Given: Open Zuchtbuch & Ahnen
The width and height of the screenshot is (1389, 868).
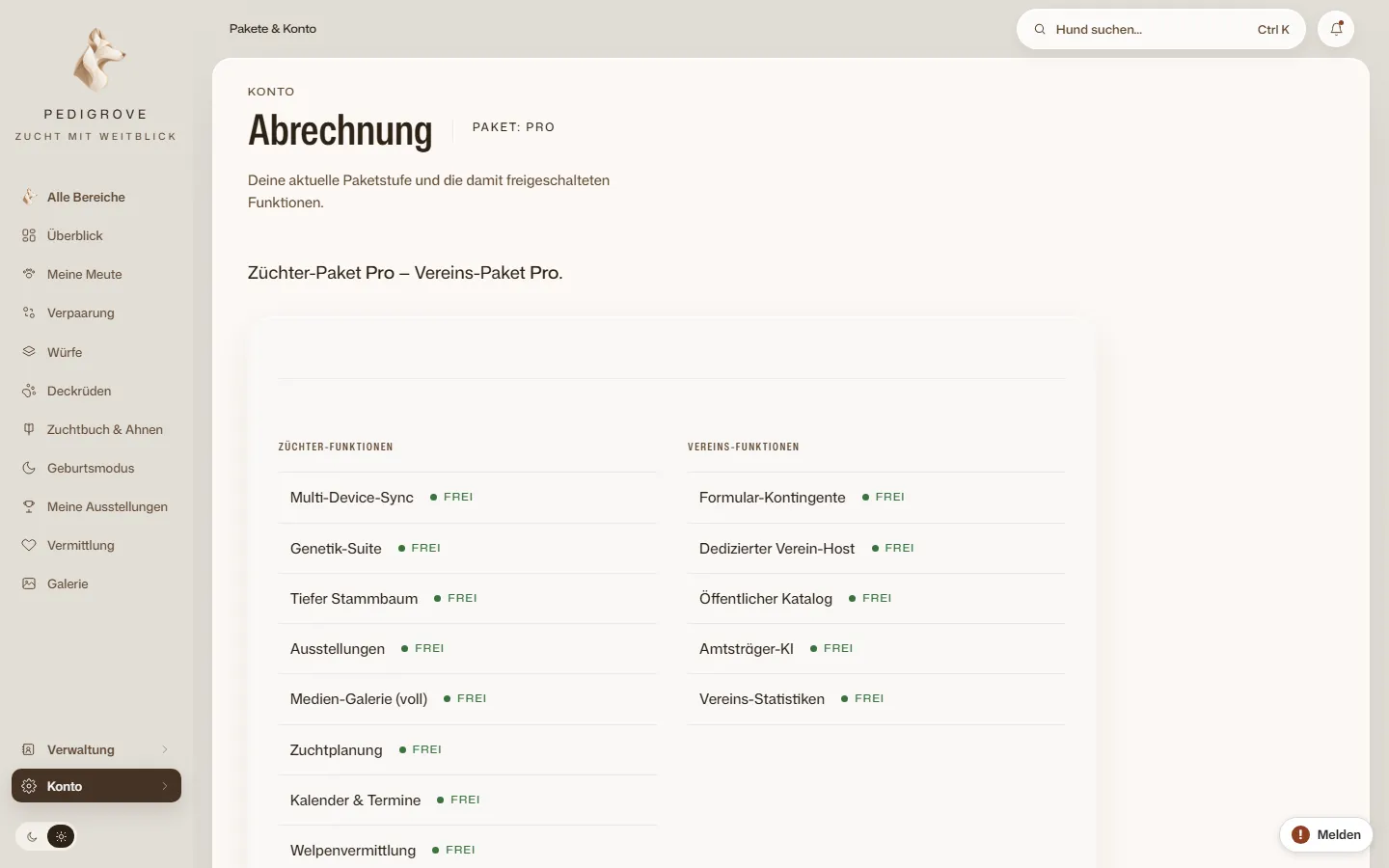Looking at the screenshot, I should click(96, 429).
